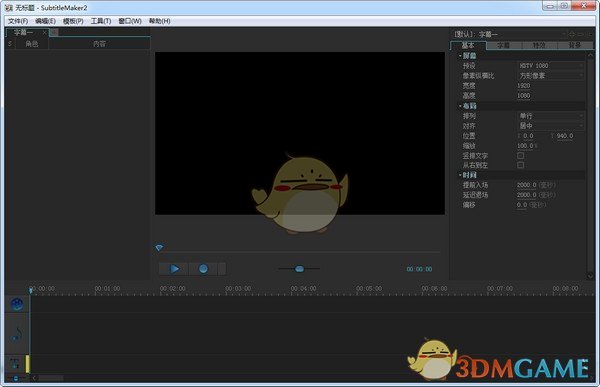The width and height of the screenshot is (600, 387).
Task: Click the 提前入场 field showing 2000.0
Action: coord(527,185)
